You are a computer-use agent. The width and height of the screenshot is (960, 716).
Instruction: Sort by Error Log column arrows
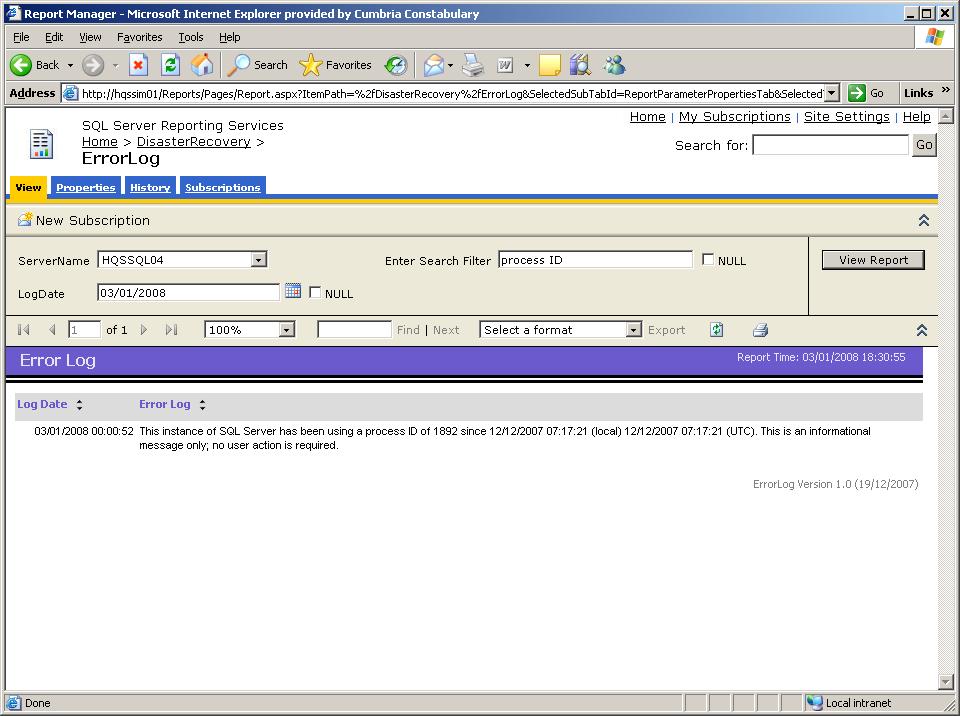tap(203, 404)
